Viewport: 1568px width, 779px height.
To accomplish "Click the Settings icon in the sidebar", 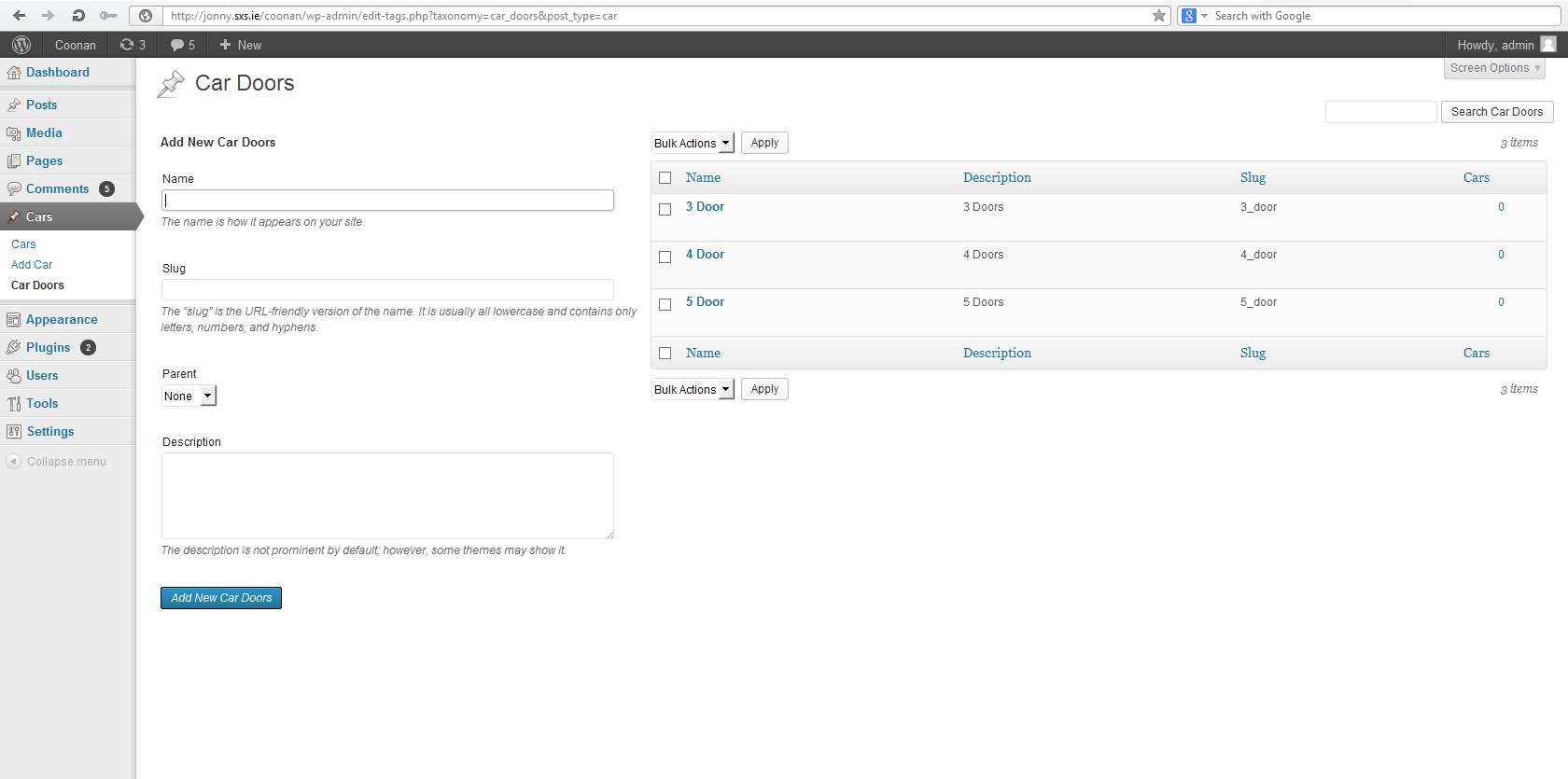I will (x=13, y=432).
